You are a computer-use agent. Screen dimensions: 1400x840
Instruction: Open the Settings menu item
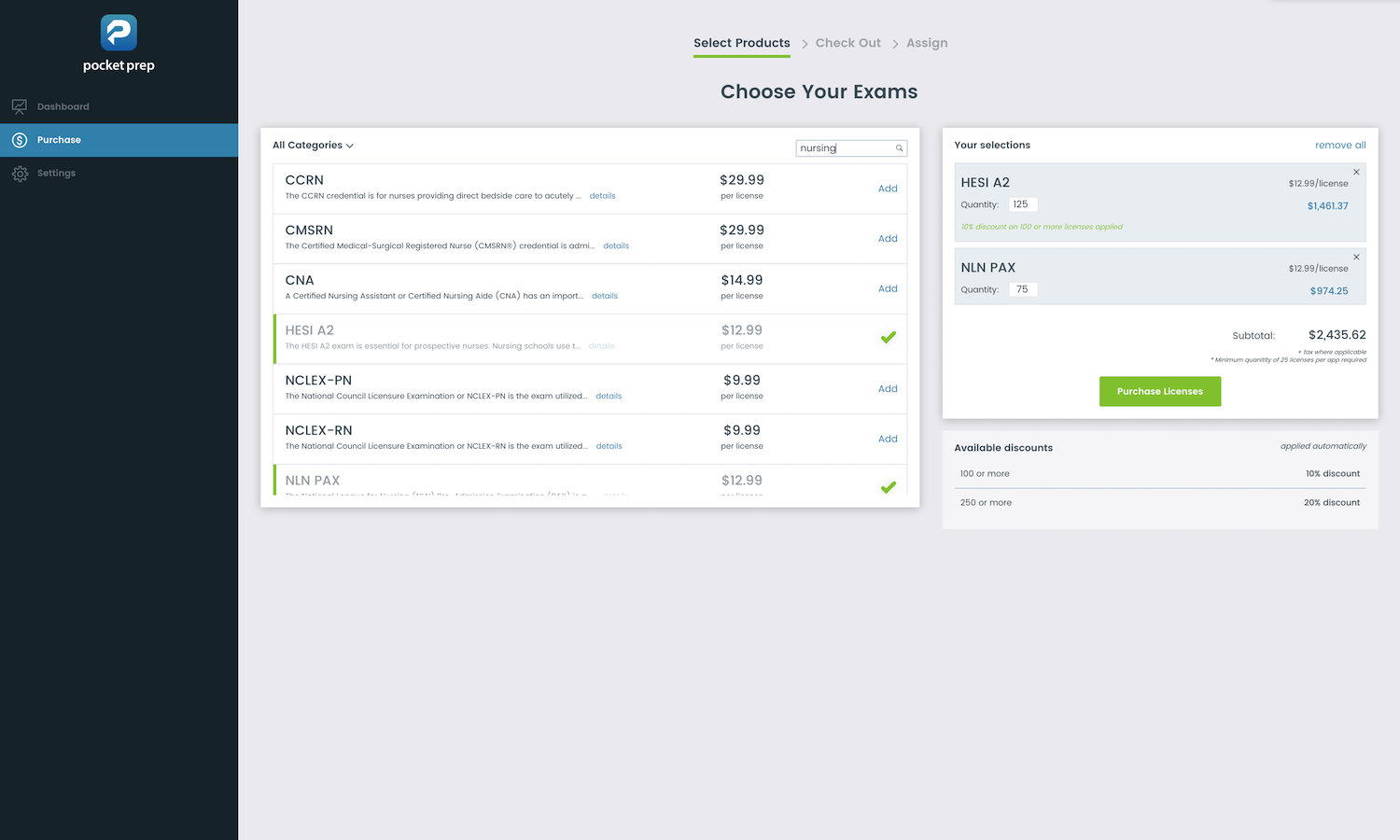119,174
